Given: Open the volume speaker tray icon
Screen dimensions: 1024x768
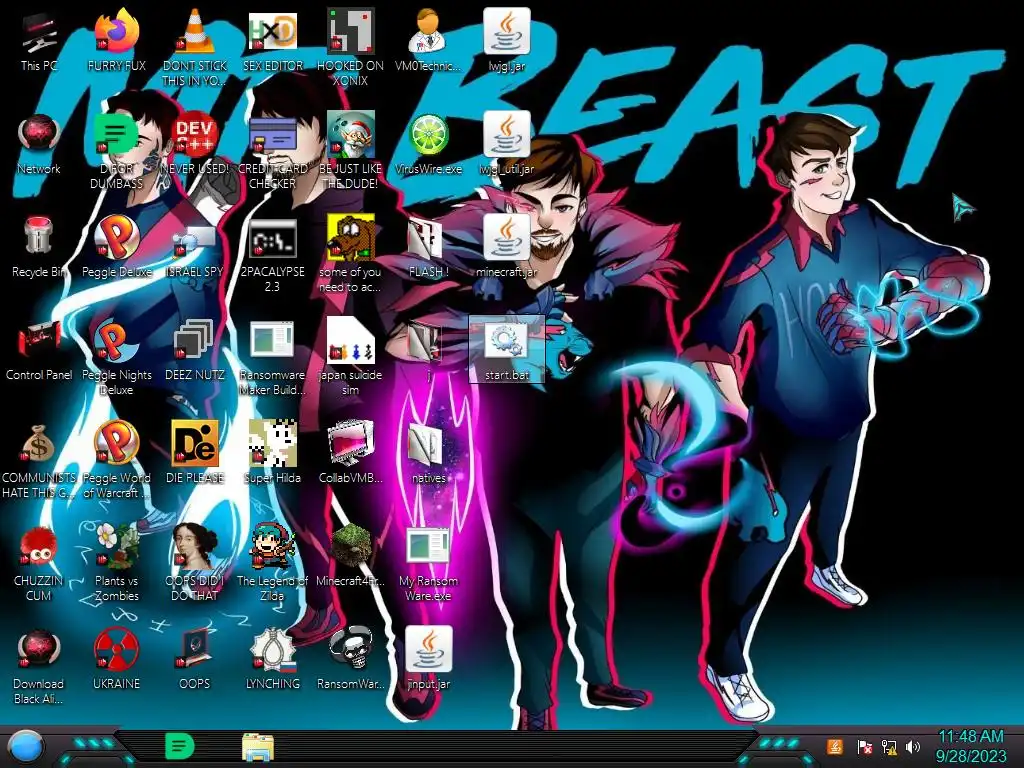Looking at the screenshot, I should click(x=913, y=746).
